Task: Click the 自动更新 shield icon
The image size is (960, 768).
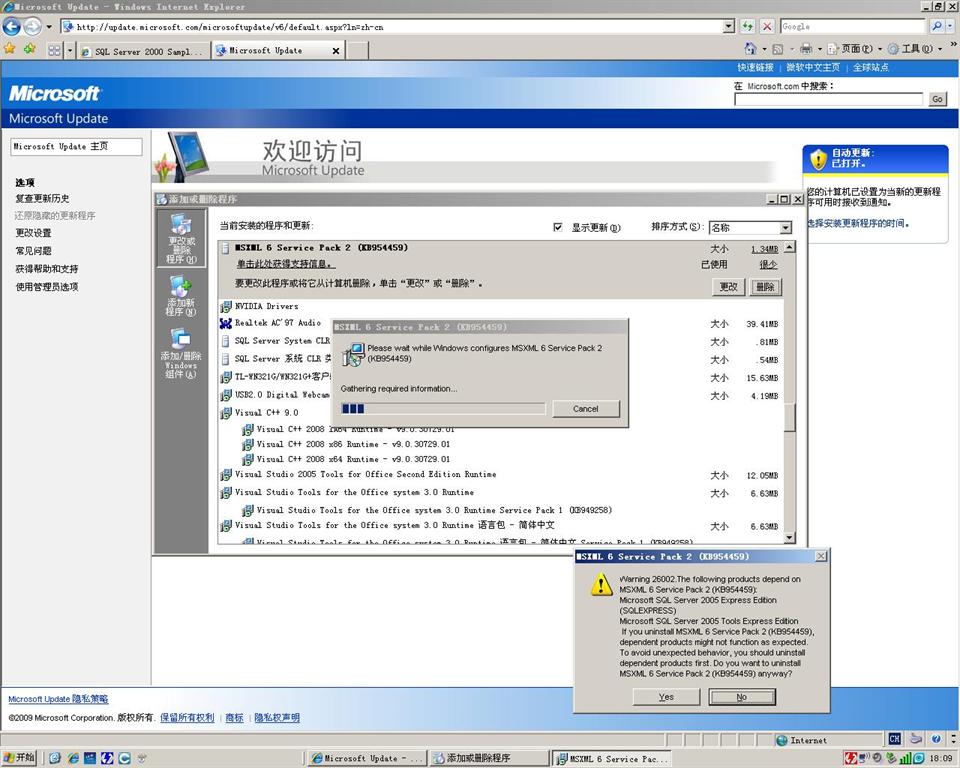Action: 818,159
